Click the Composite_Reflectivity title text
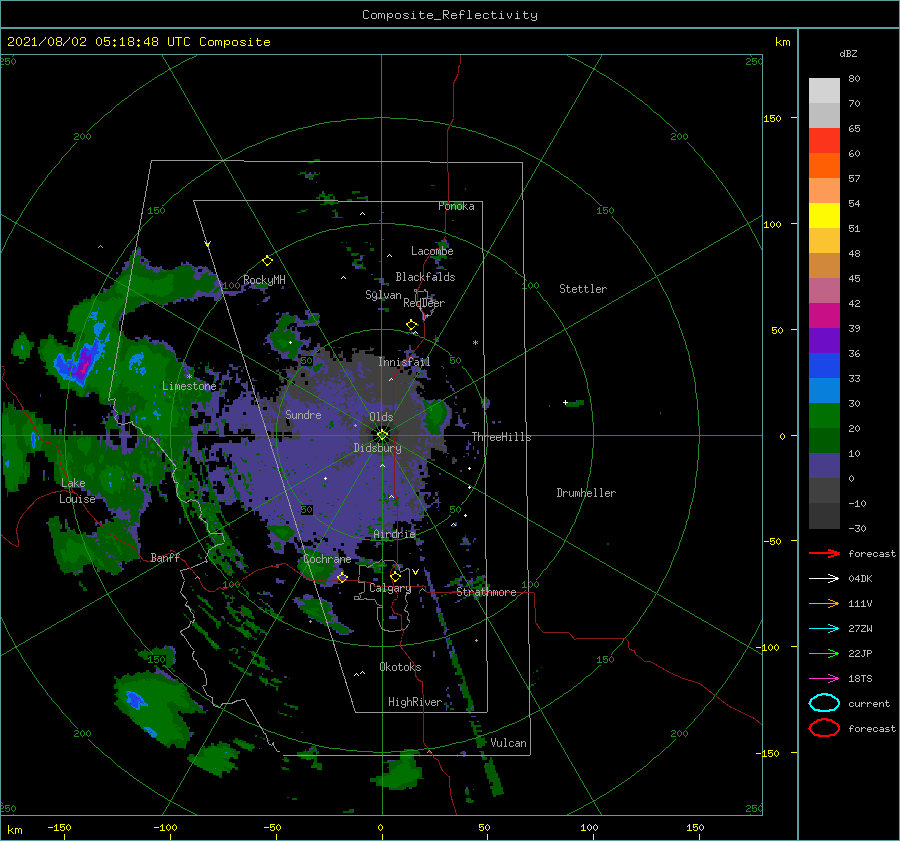The image size is (900, 841). 450,15
